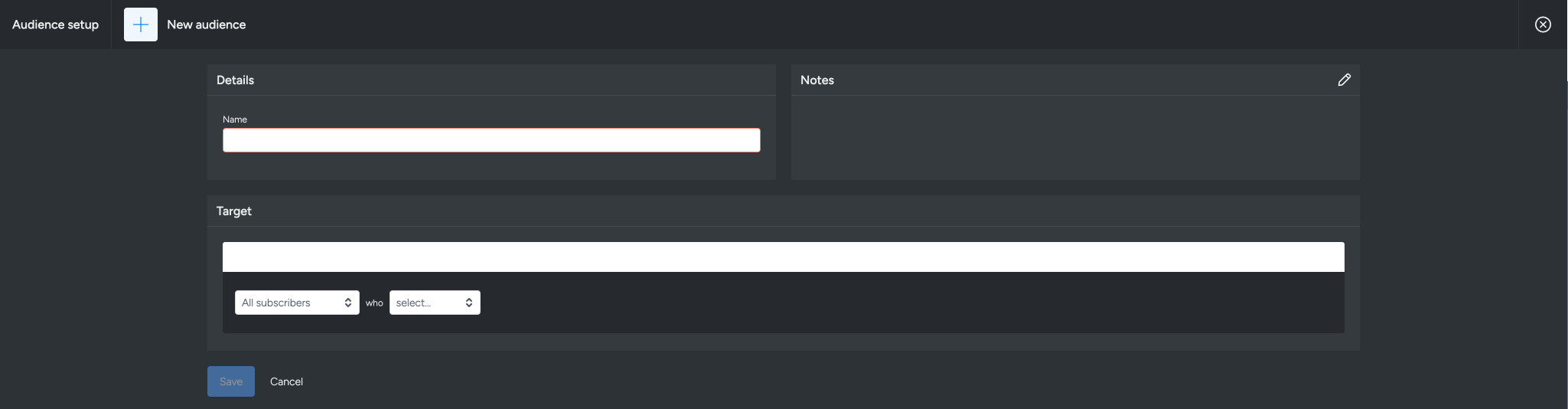Click the Details section heading

(x=235, y=80)
